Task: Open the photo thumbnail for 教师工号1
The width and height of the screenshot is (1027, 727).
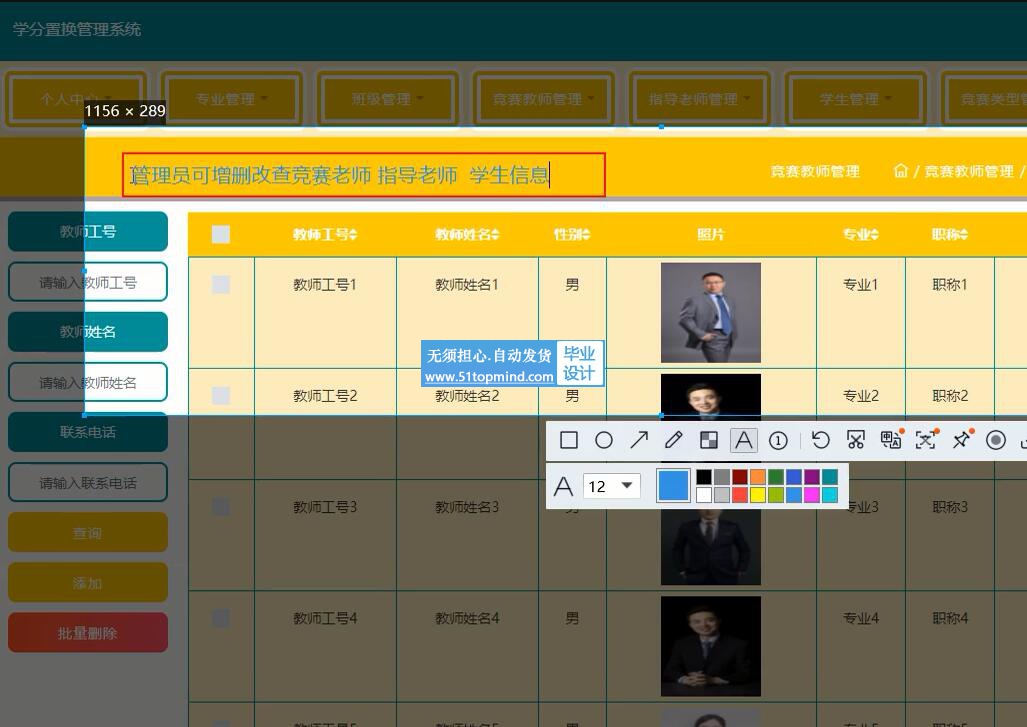Action: (x=711, y=312)
